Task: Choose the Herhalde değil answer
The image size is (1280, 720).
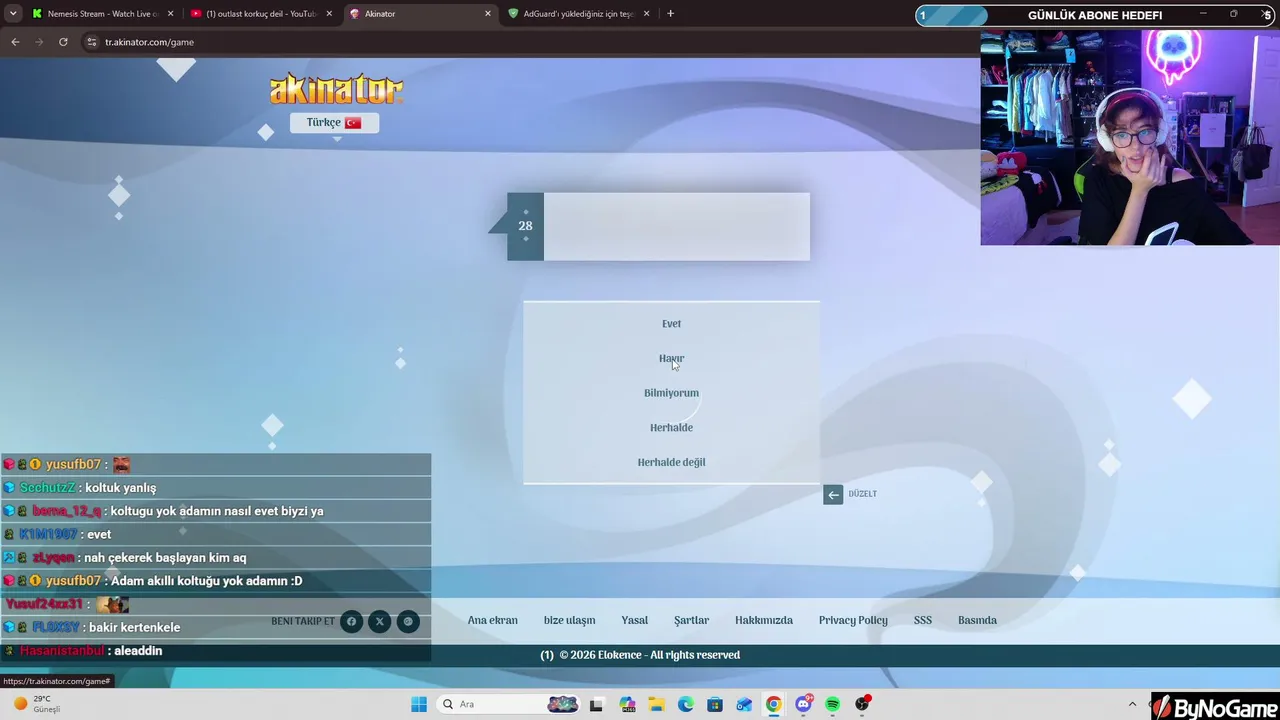Action: point(671,462)
